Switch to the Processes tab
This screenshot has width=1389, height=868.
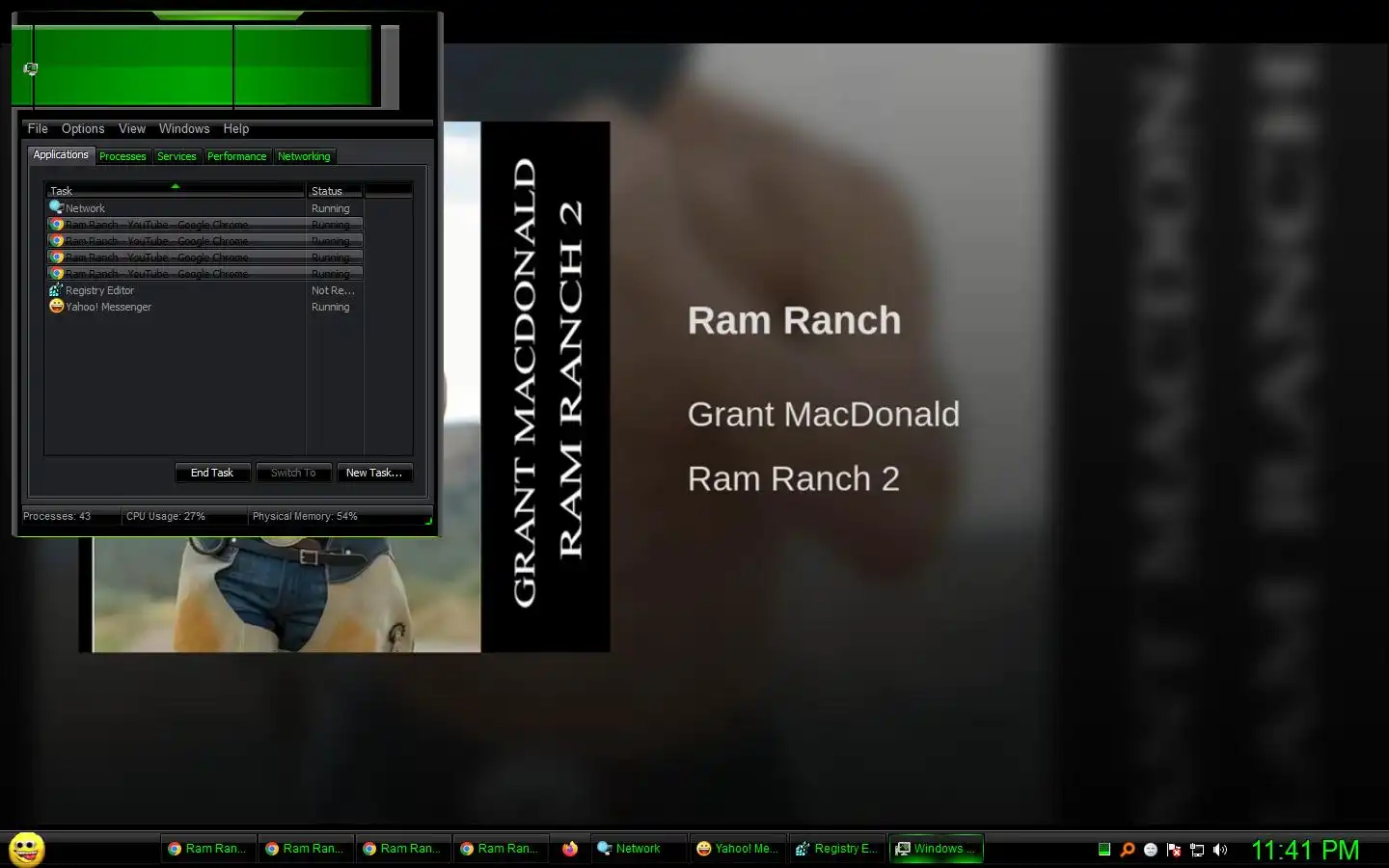[123, 156]
